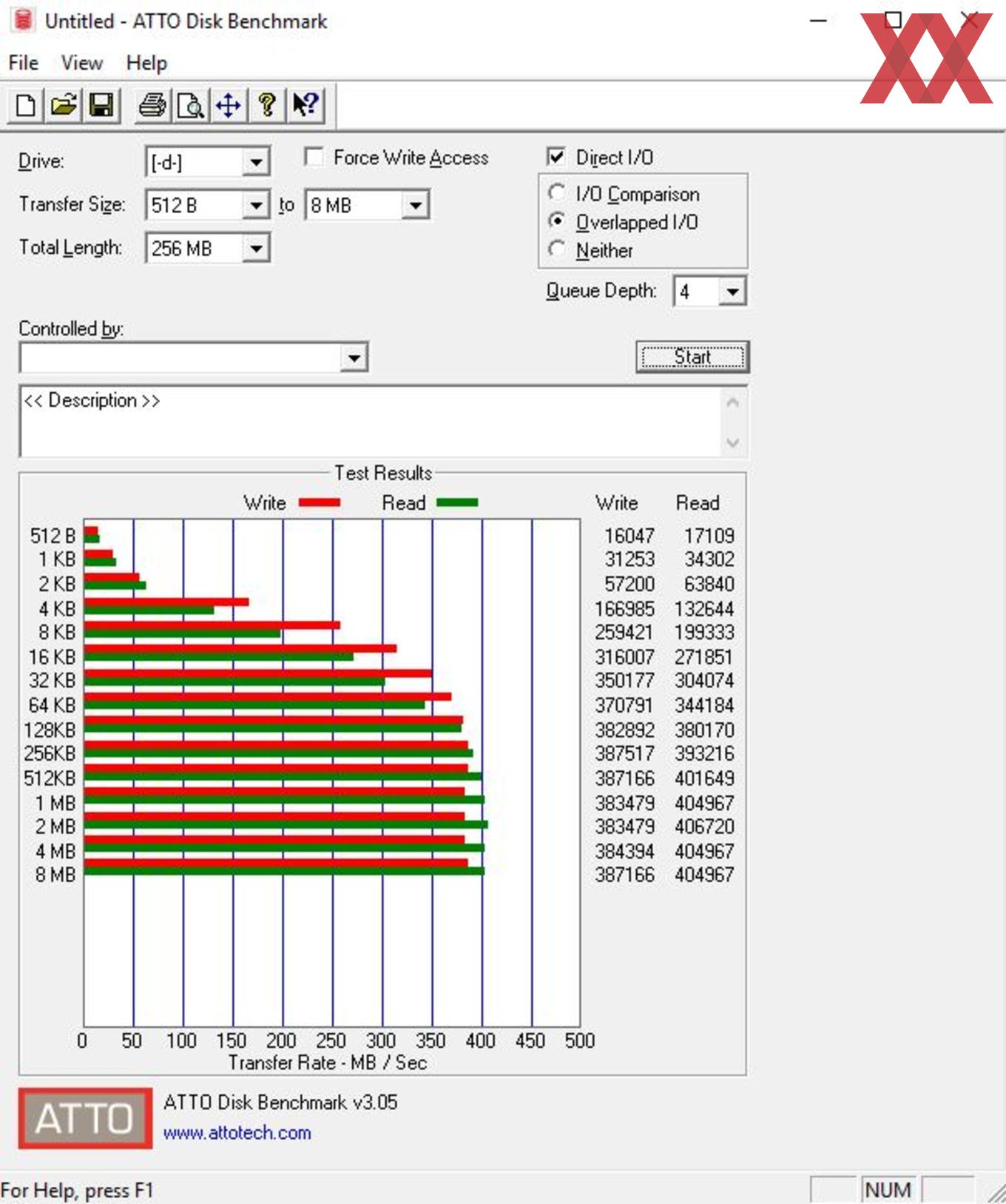Click the 4 KB write value 166985
This screenshot has width=1006, height=1204.
[x=624, y=608]
